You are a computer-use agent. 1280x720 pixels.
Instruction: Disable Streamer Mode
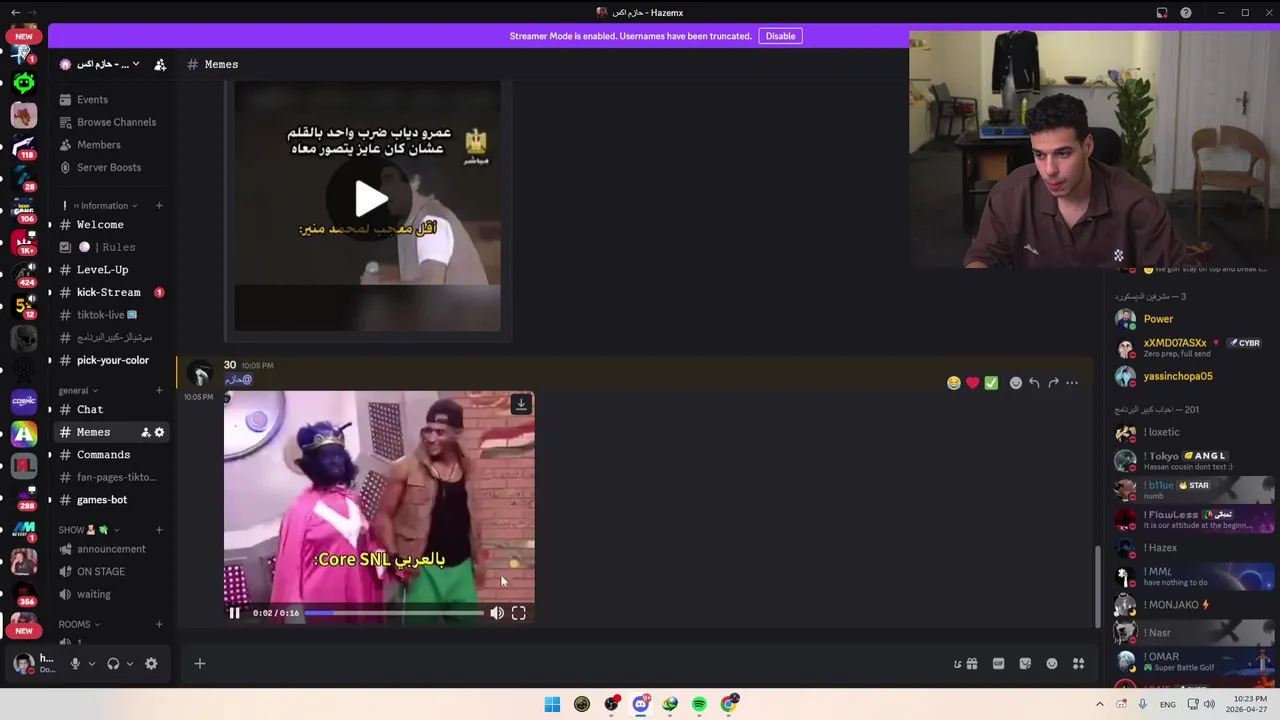click(780, 36)
